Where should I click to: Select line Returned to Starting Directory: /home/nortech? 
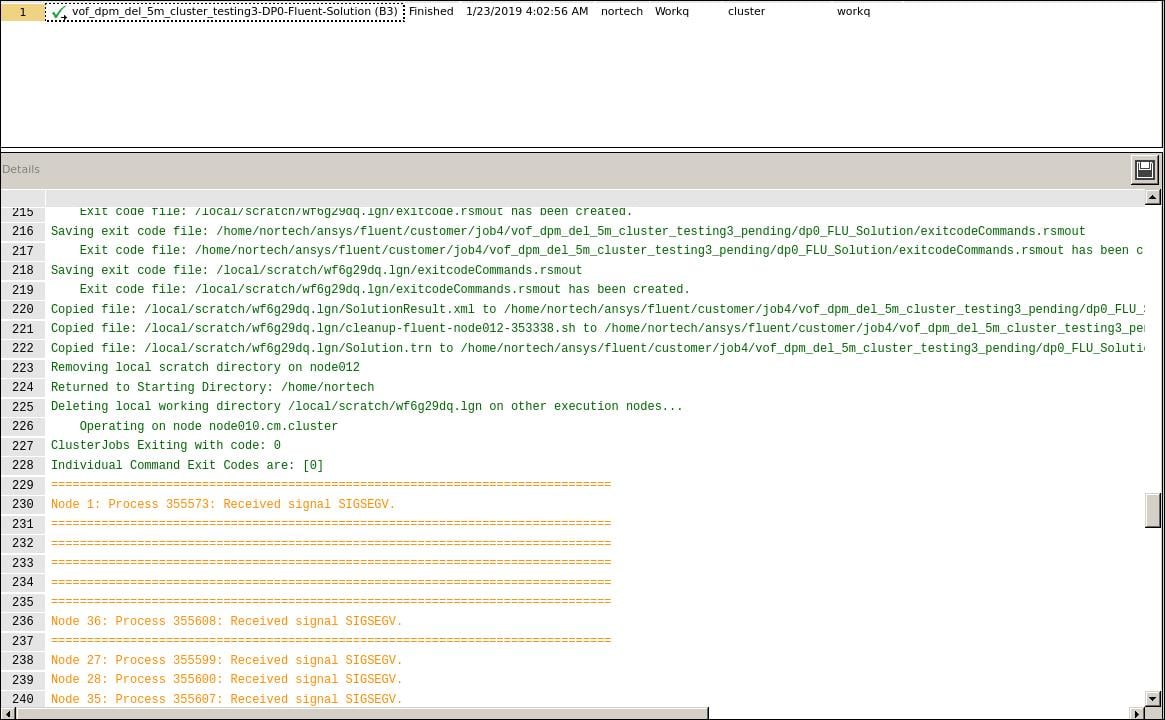[x=212, y=387]
